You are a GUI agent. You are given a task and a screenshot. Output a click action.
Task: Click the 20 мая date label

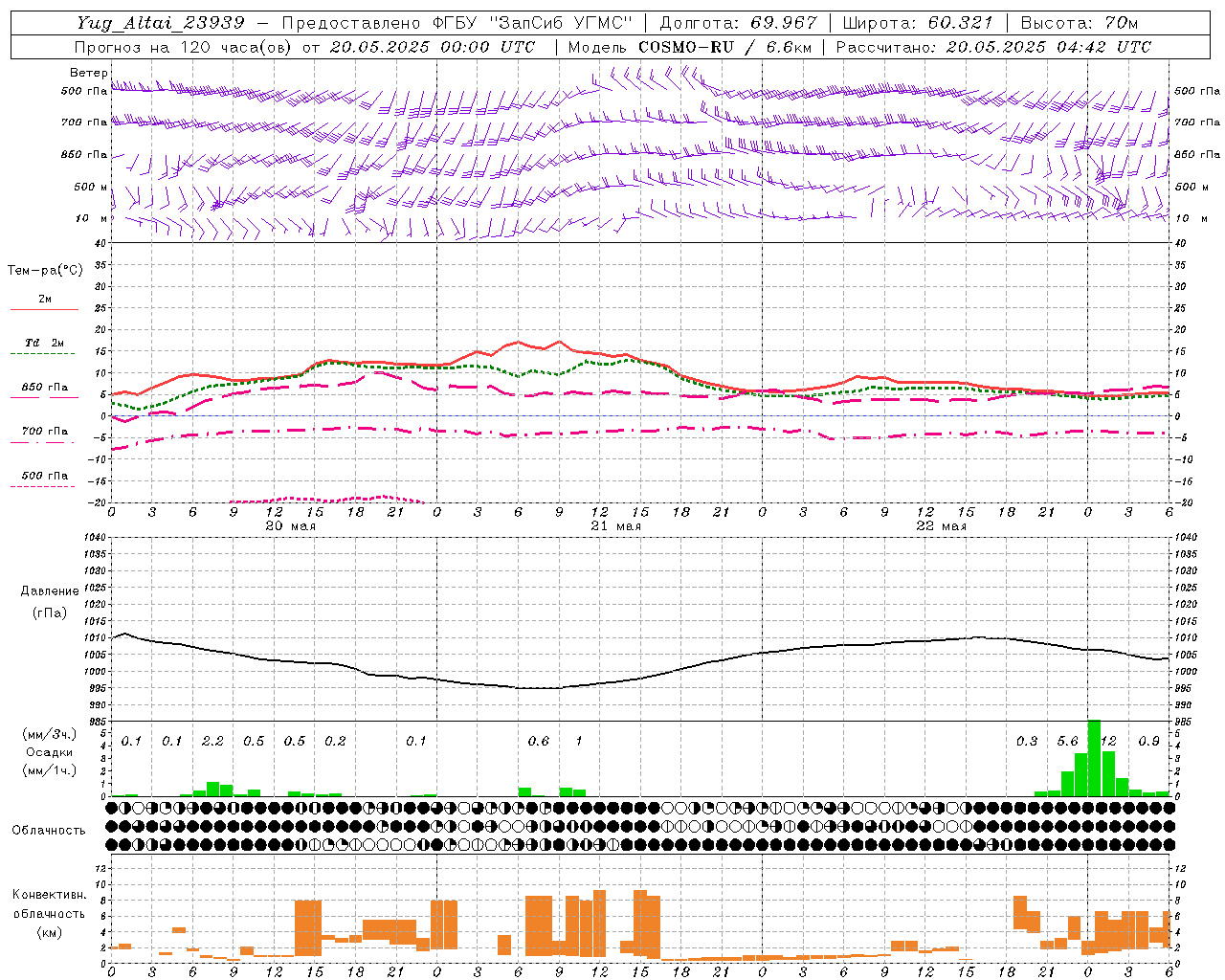tap(290, 526)
